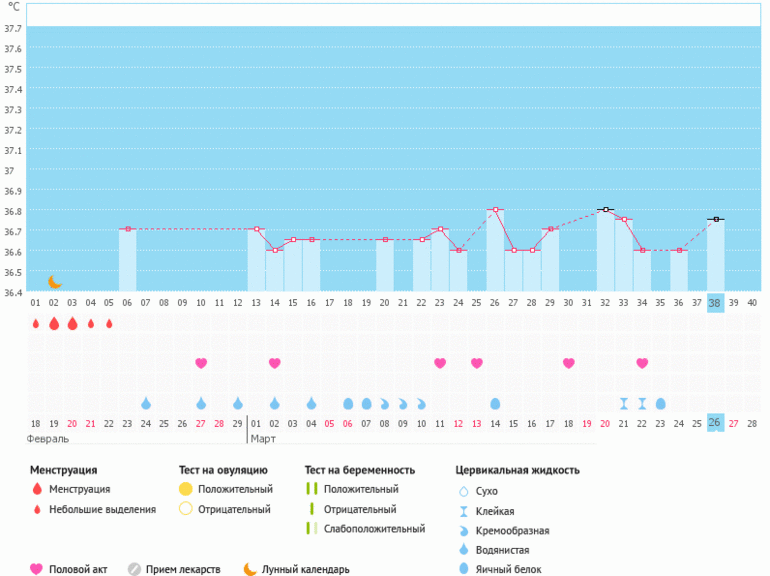Image resolution: width=770 pixels, height=576 pixels.
Task: Click the sticky fluid icon on day 33
Action: (624, 403)
